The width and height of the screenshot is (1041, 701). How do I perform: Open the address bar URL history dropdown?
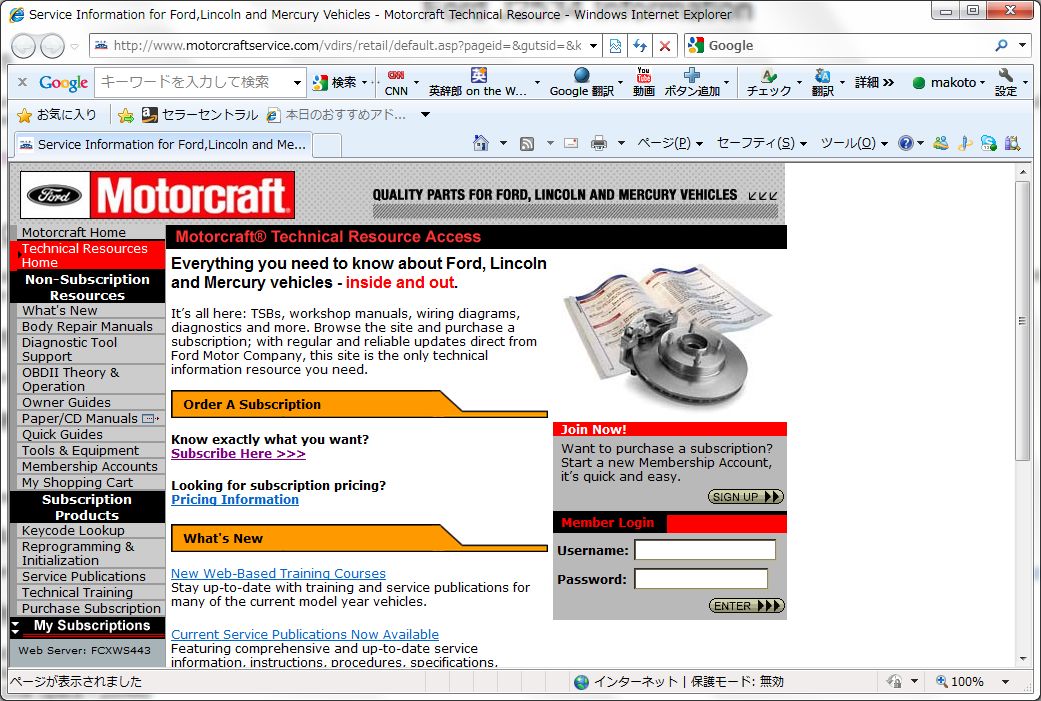click(593, 46)
